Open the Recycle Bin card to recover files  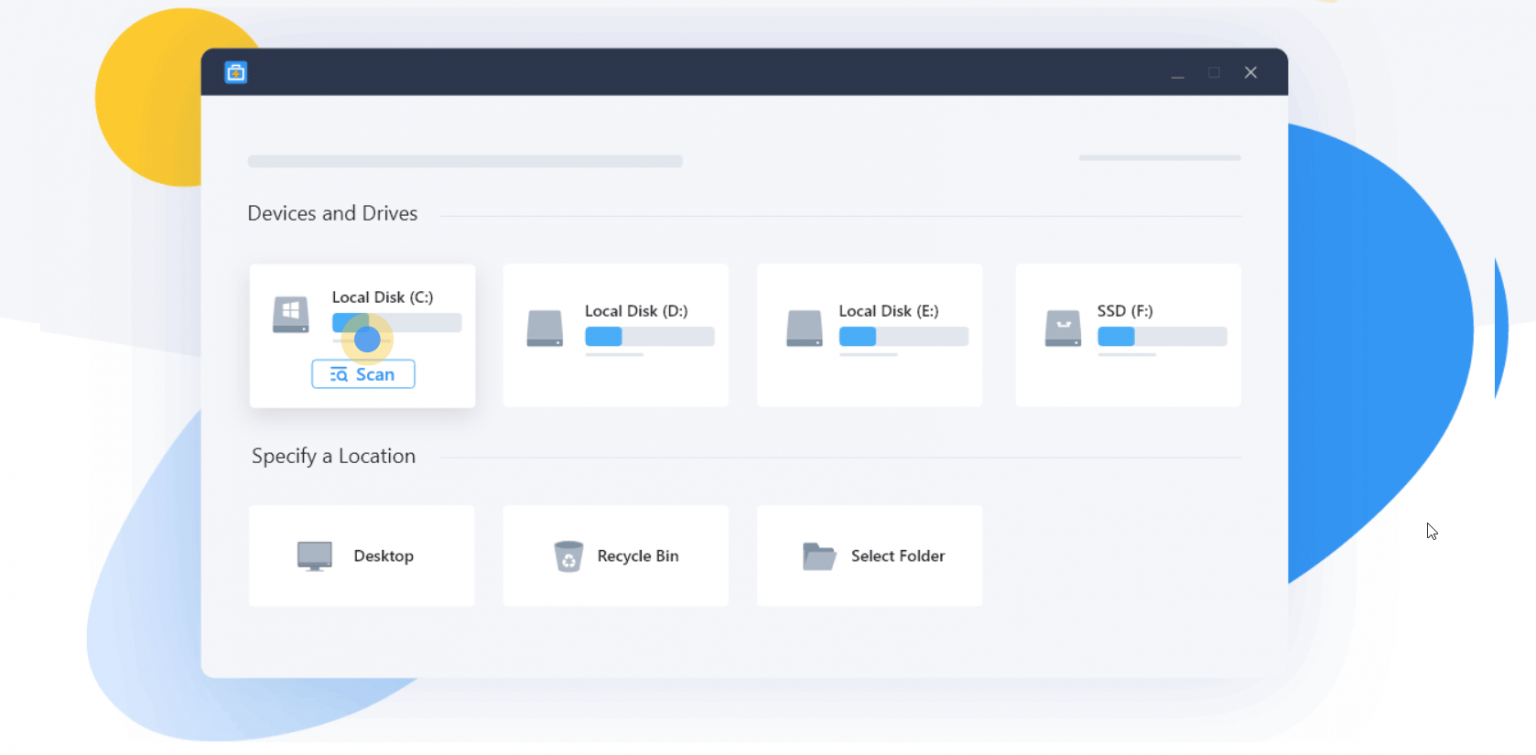coord(615,556)
